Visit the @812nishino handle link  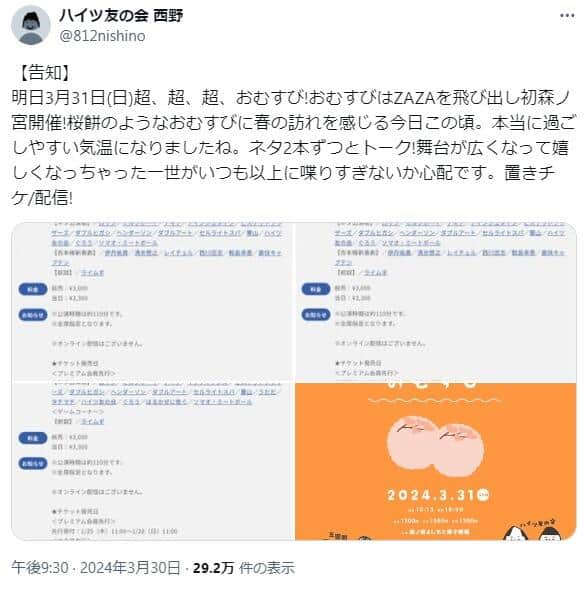(102, 36)
